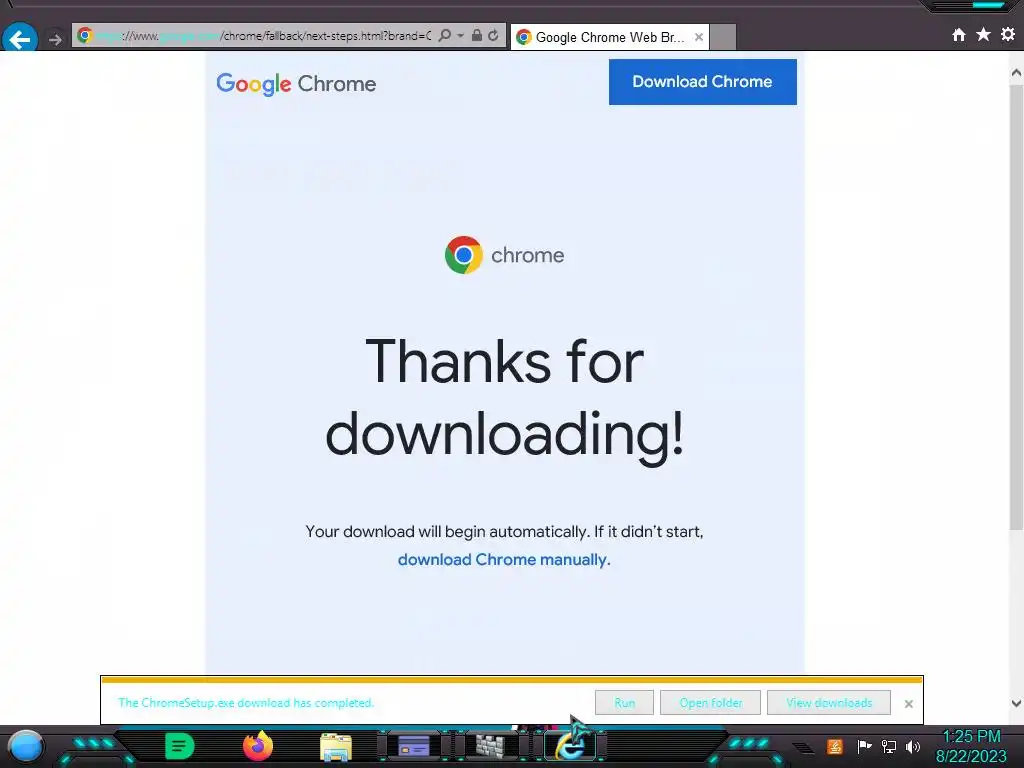1024x768 pixels.
Task: Click the page scrollbar up arrow
Action: (1016, 72)
